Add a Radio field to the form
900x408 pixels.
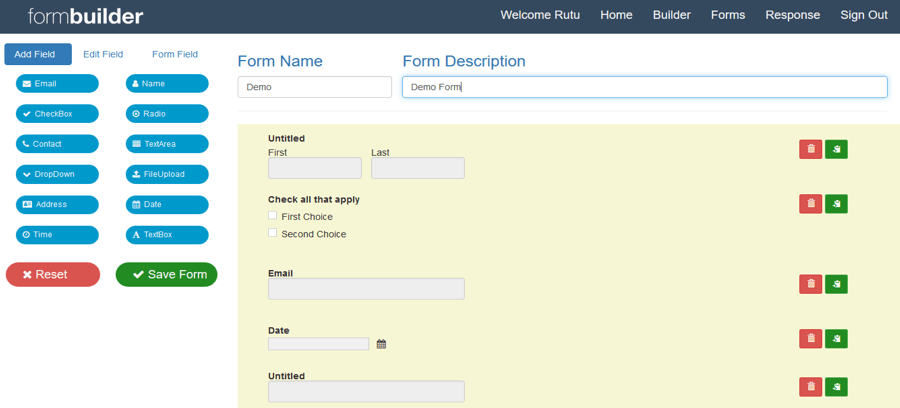(x=167, y=114)
